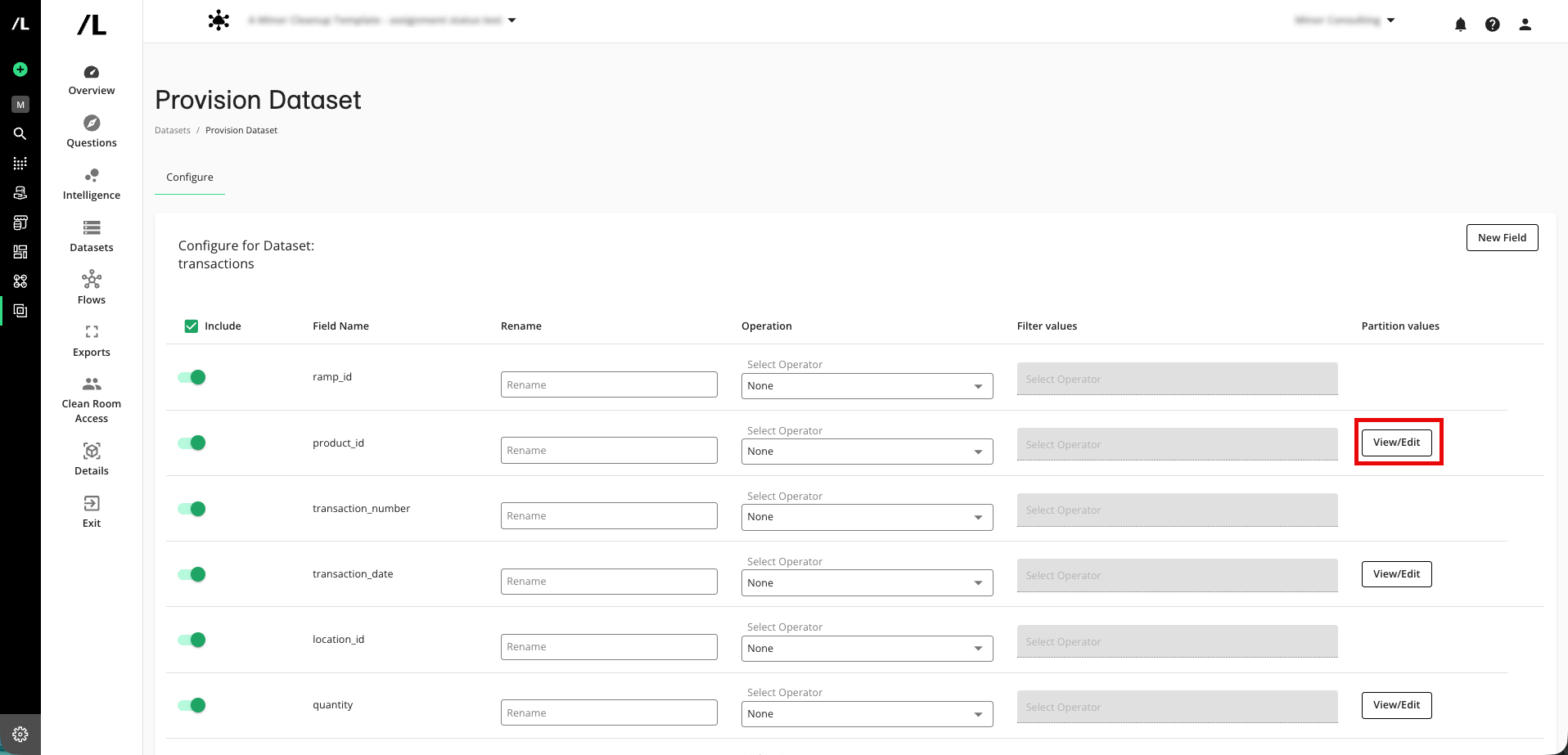The width and height of the screenshot is (1568, 755).
Task: Open Intelligence in the sidebar
Action: 92,185
